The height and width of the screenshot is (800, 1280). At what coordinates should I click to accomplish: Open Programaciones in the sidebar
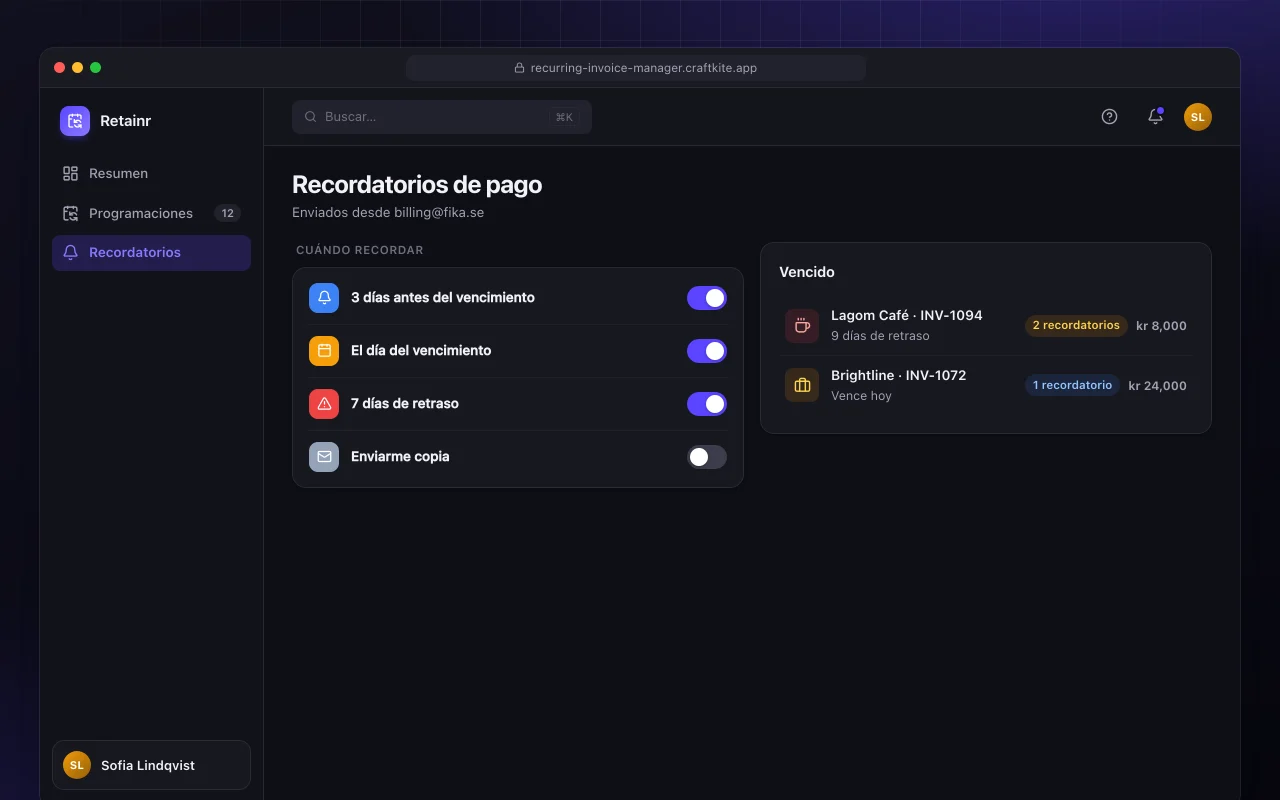[151, 213]
